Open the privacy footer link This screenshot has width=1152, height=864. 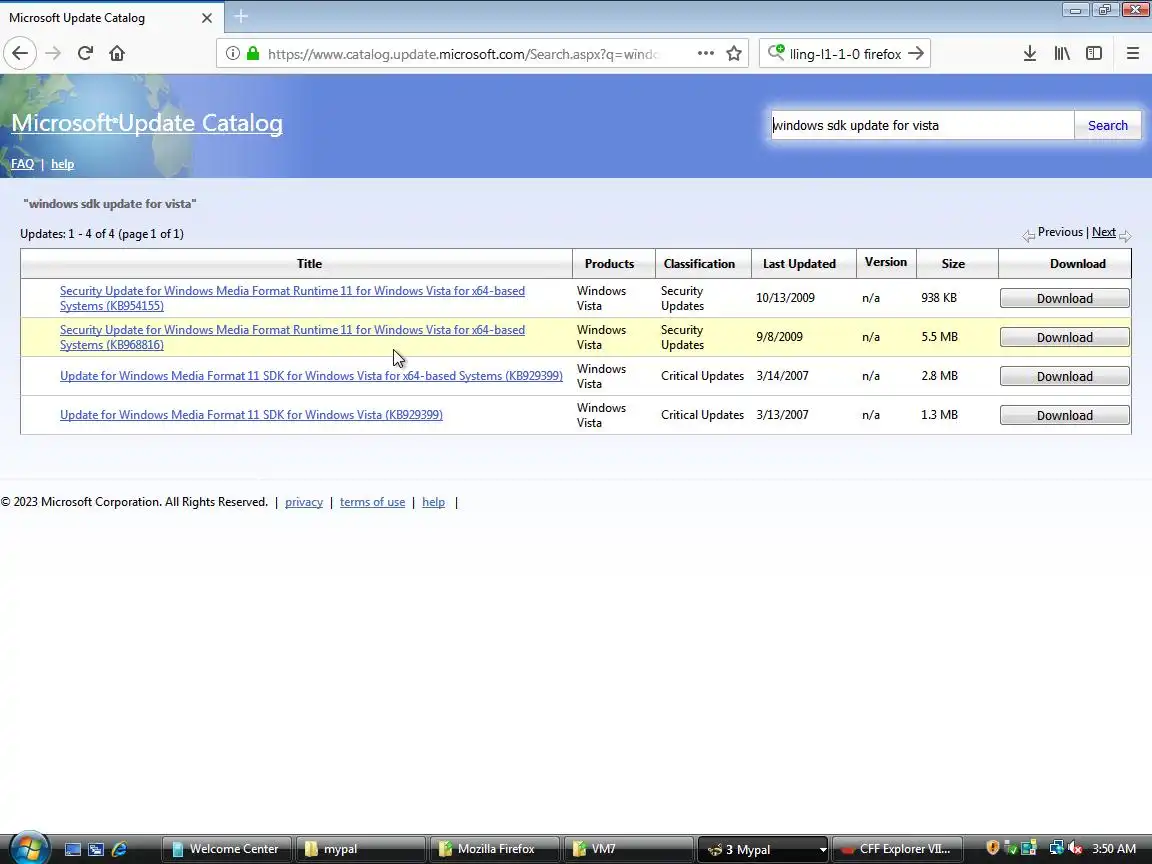(x=304, y=503)
